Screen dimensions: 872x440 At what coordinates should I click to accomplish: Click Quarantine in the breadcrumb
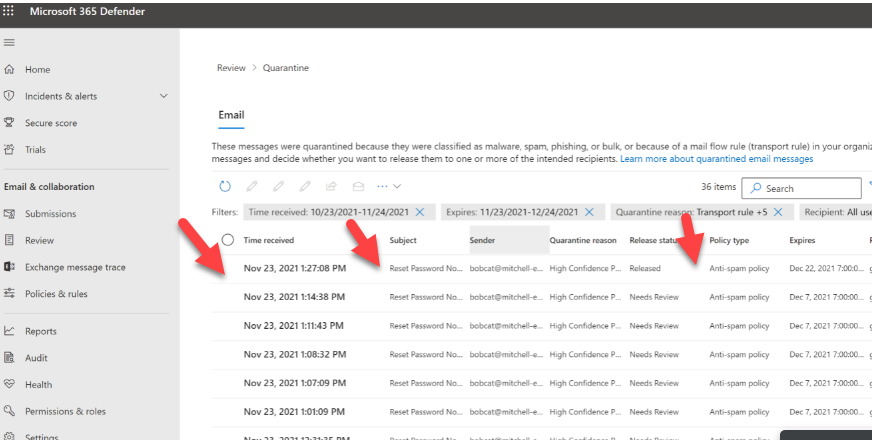[286, 68]
